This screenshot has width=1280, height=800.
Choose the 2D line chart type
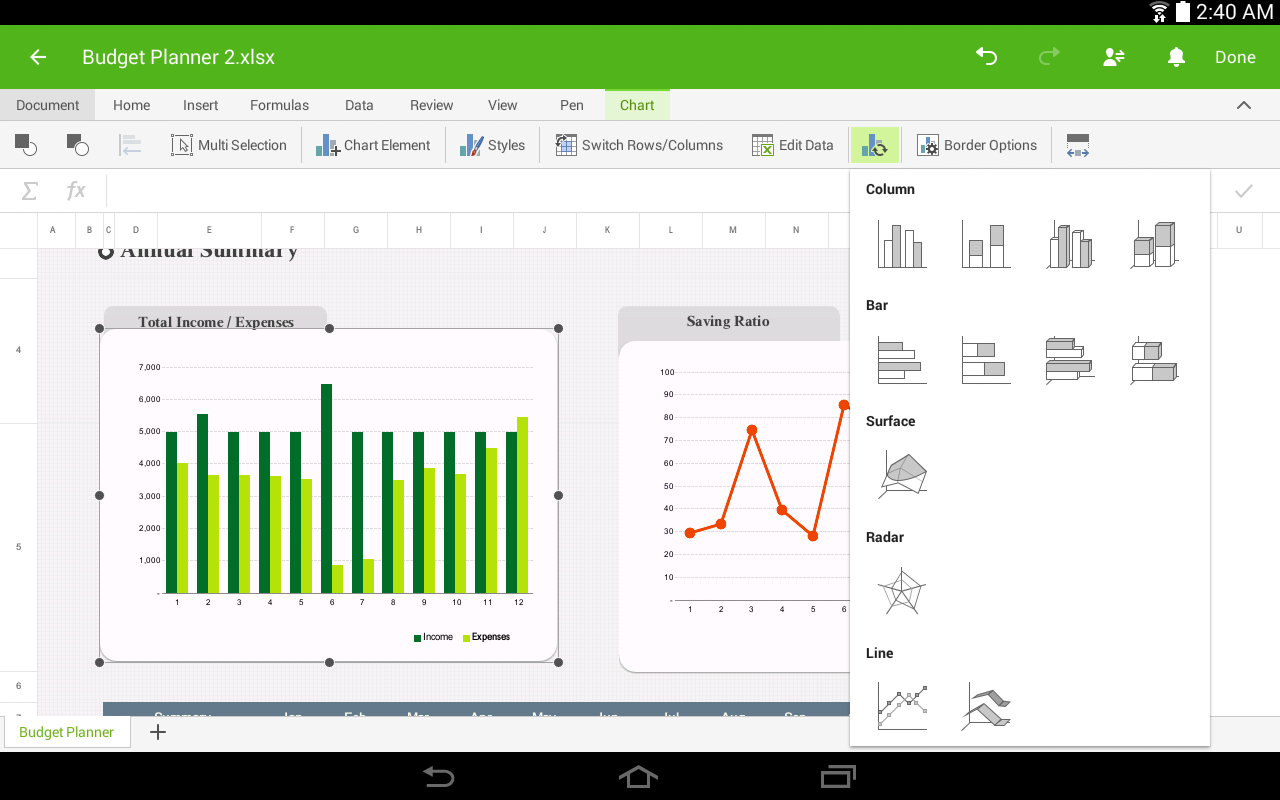point(902,706)
